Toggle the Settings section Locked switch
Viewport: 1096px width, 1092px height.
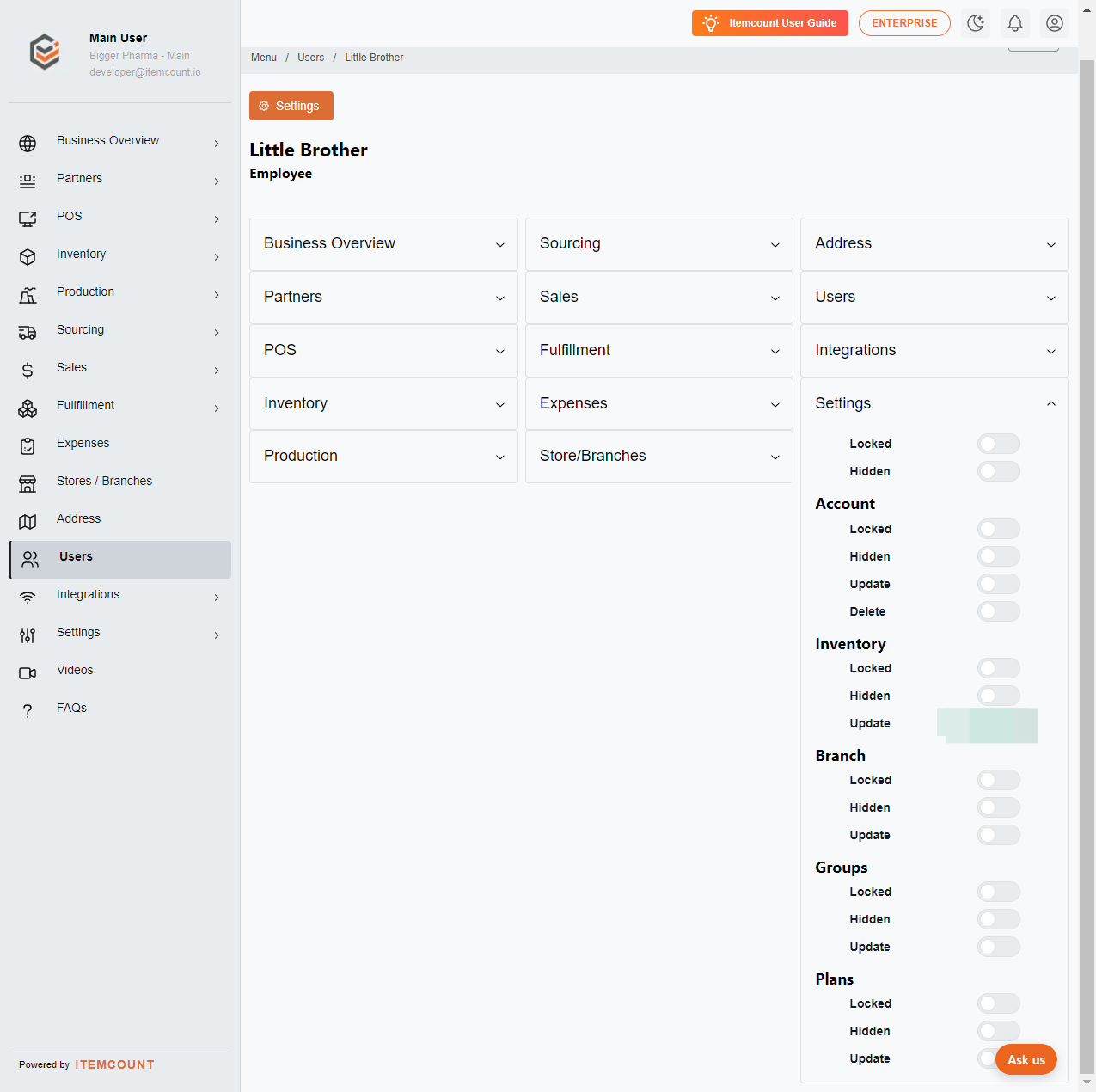(999, 444)
